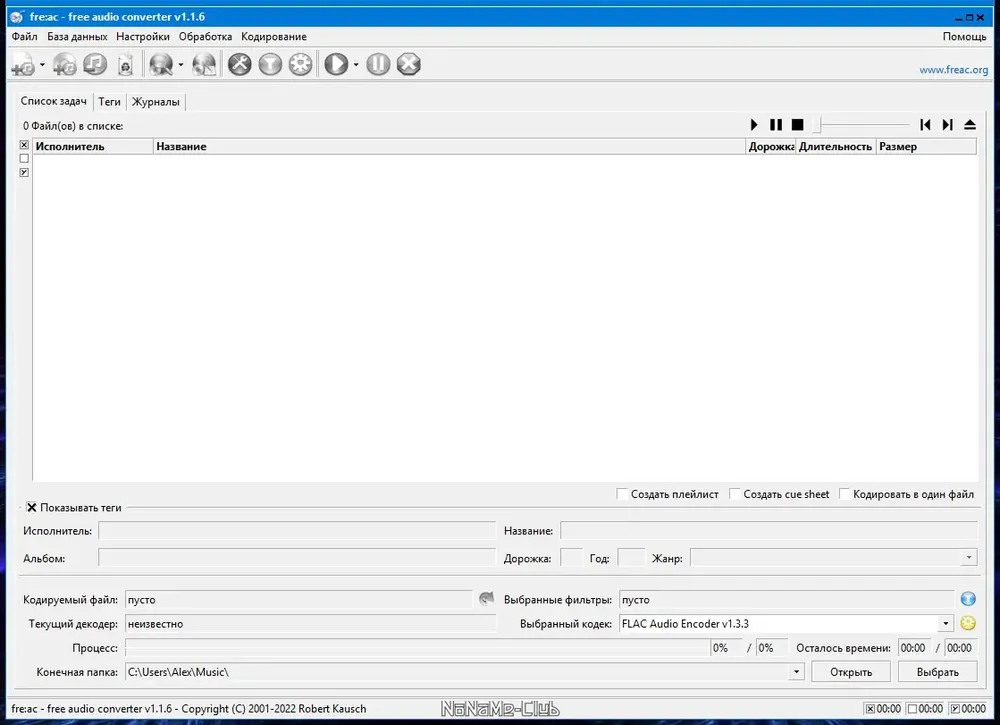The width and height of the screenshot is (1000, 725).
Task: Open the add files dropdown arrow
Action: [x=42, y=64]
